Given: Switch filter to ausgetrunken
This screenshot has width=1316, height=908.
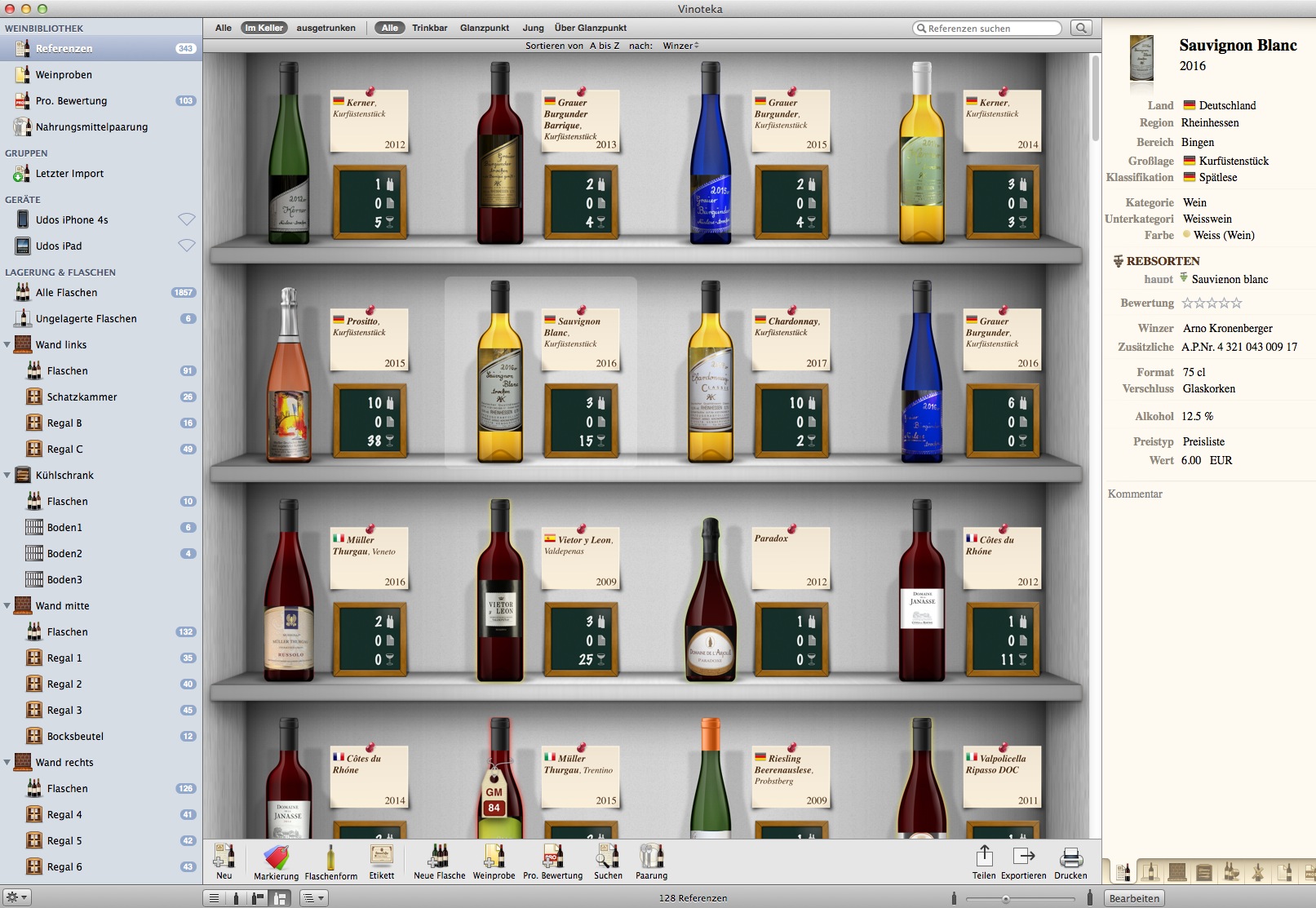Looking at the screenshot, I should pyautogui.click(x=326, y=28).
